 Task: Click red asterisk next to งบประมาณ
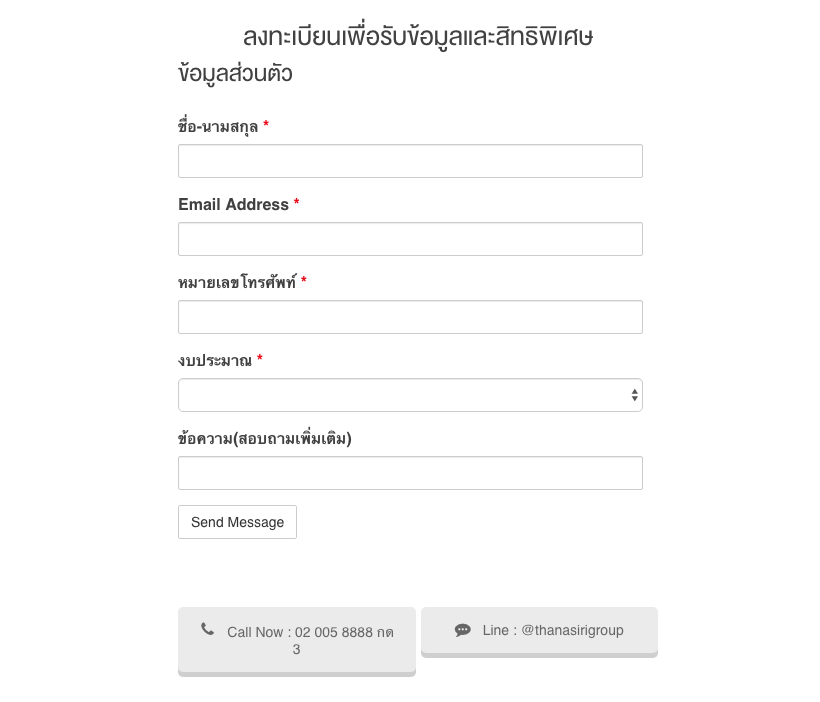[x=260, y=358]
